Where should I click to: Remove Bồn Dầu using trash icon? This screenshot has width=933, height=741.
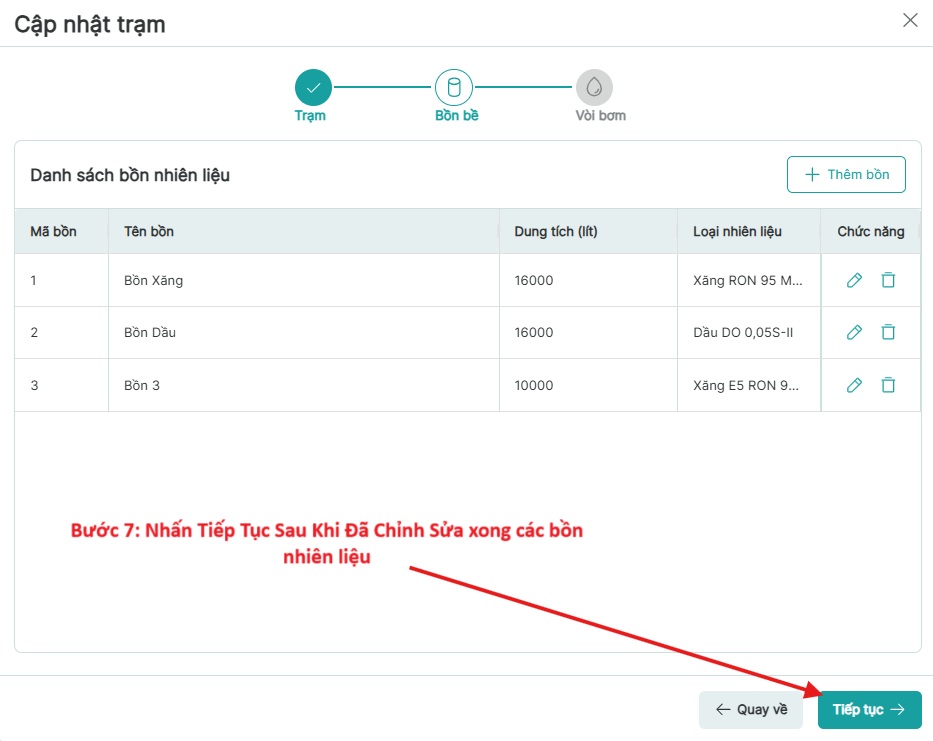pyautogui.click(x=888, y=332)
